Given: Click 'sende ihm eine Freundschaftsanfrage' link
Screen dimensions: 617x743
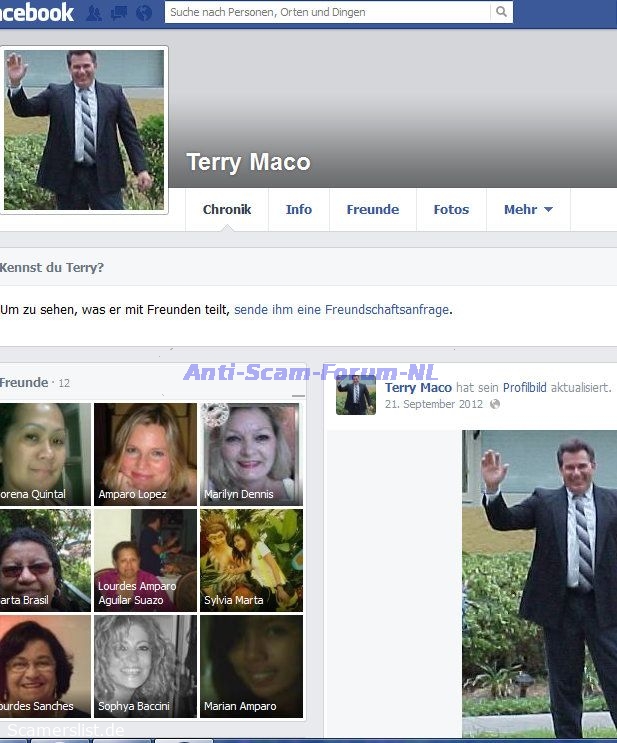Looking at the screenshot, I should point(341,310).
